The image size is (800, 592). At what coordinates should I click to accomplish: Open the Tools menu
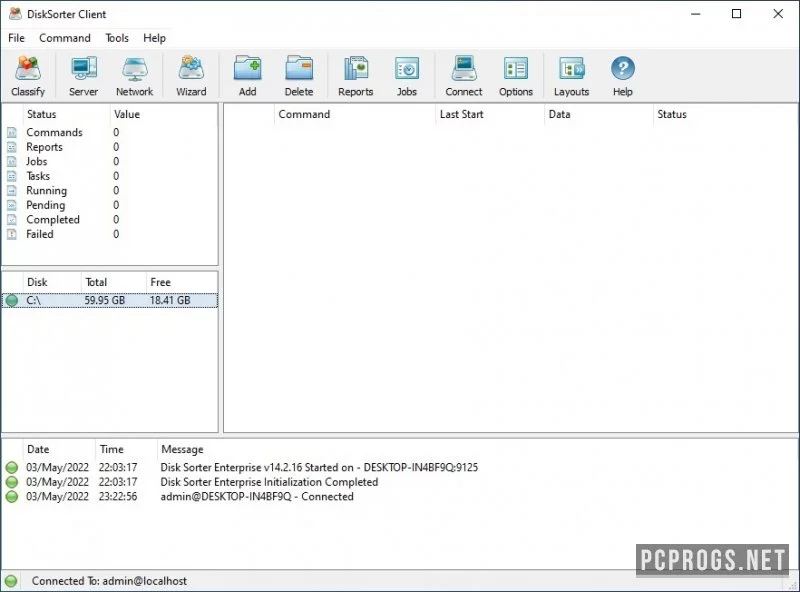tap(117, 38)
